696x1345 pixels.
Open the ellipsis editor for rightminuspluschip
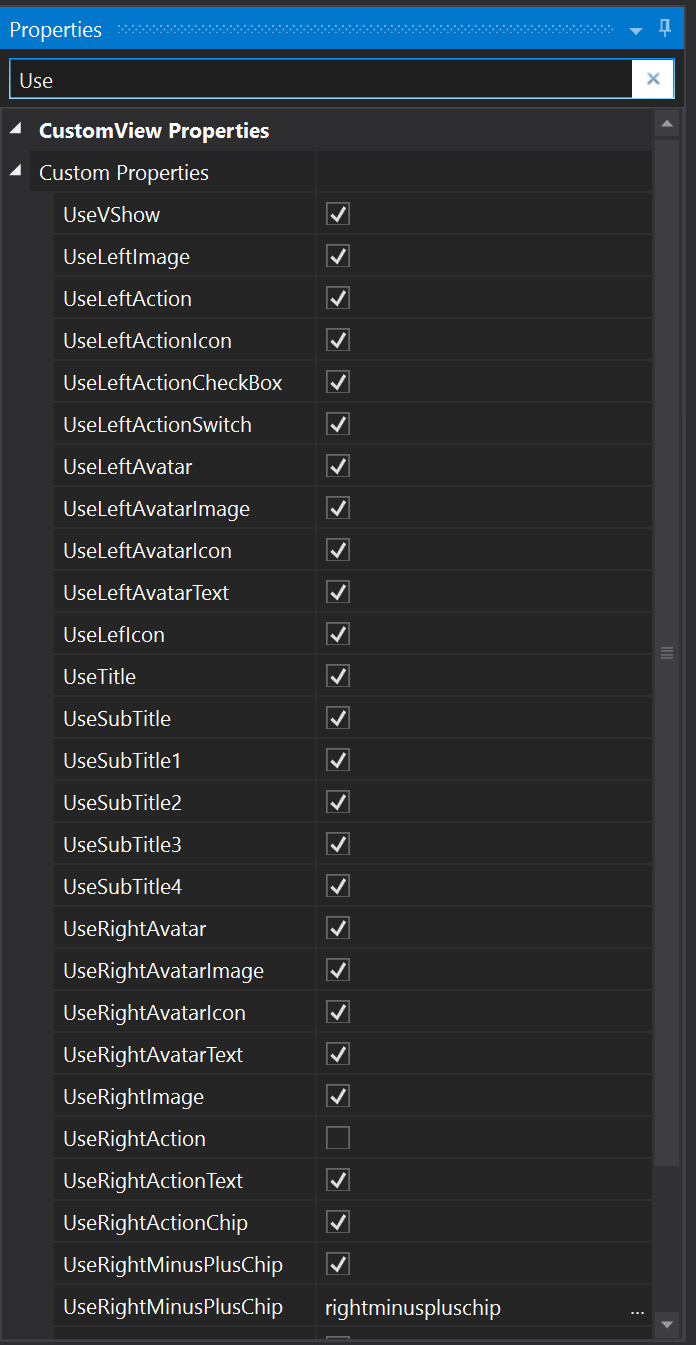(637, 1308)
